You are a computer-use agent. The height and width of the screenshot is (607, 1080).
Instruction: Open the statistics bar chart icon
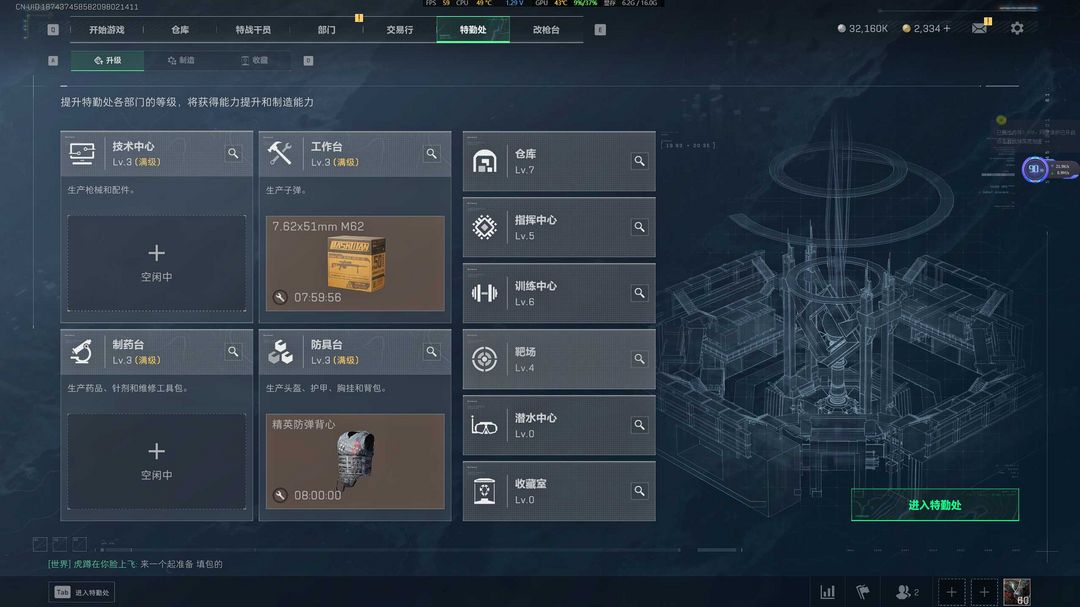coord(827,592)
